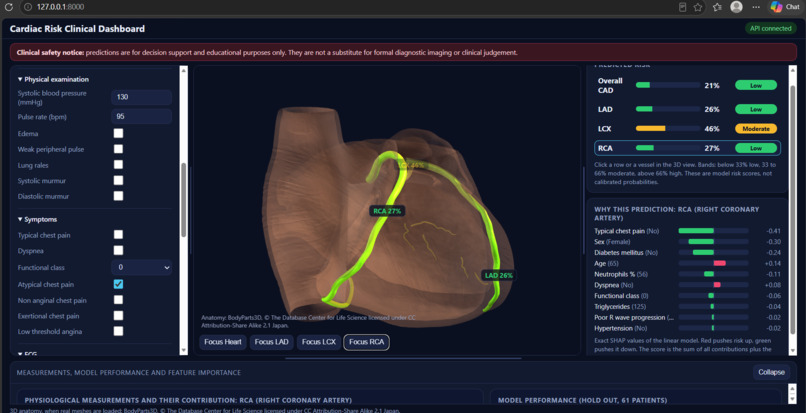
Task: Open the browser profile avatar
Action: pyautogui.click(x=737, y=7)
